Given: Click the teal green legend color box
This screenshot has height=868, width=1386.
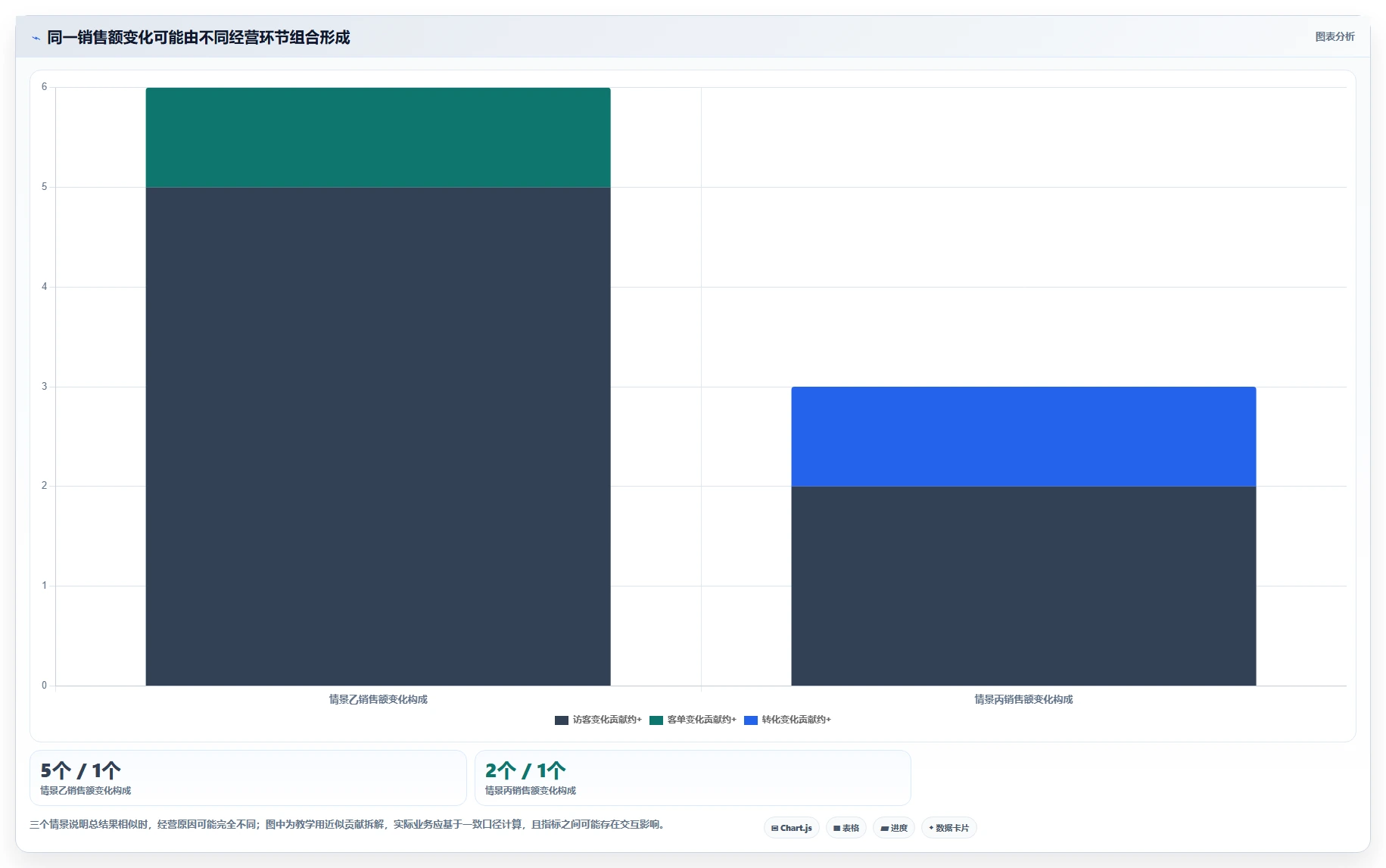Looking at the screenshot, I should 656,720.
